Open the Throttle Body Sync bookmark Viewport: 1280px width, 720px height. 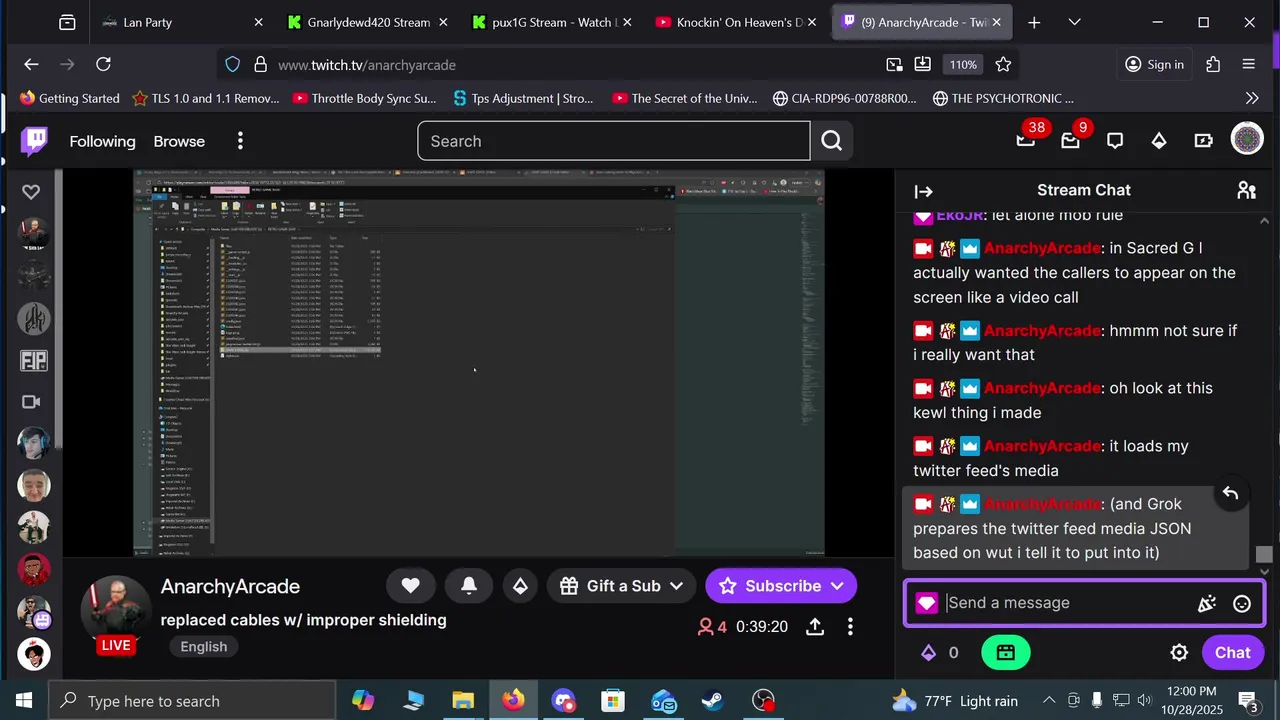pyautogui.click(x=365, y=98)
